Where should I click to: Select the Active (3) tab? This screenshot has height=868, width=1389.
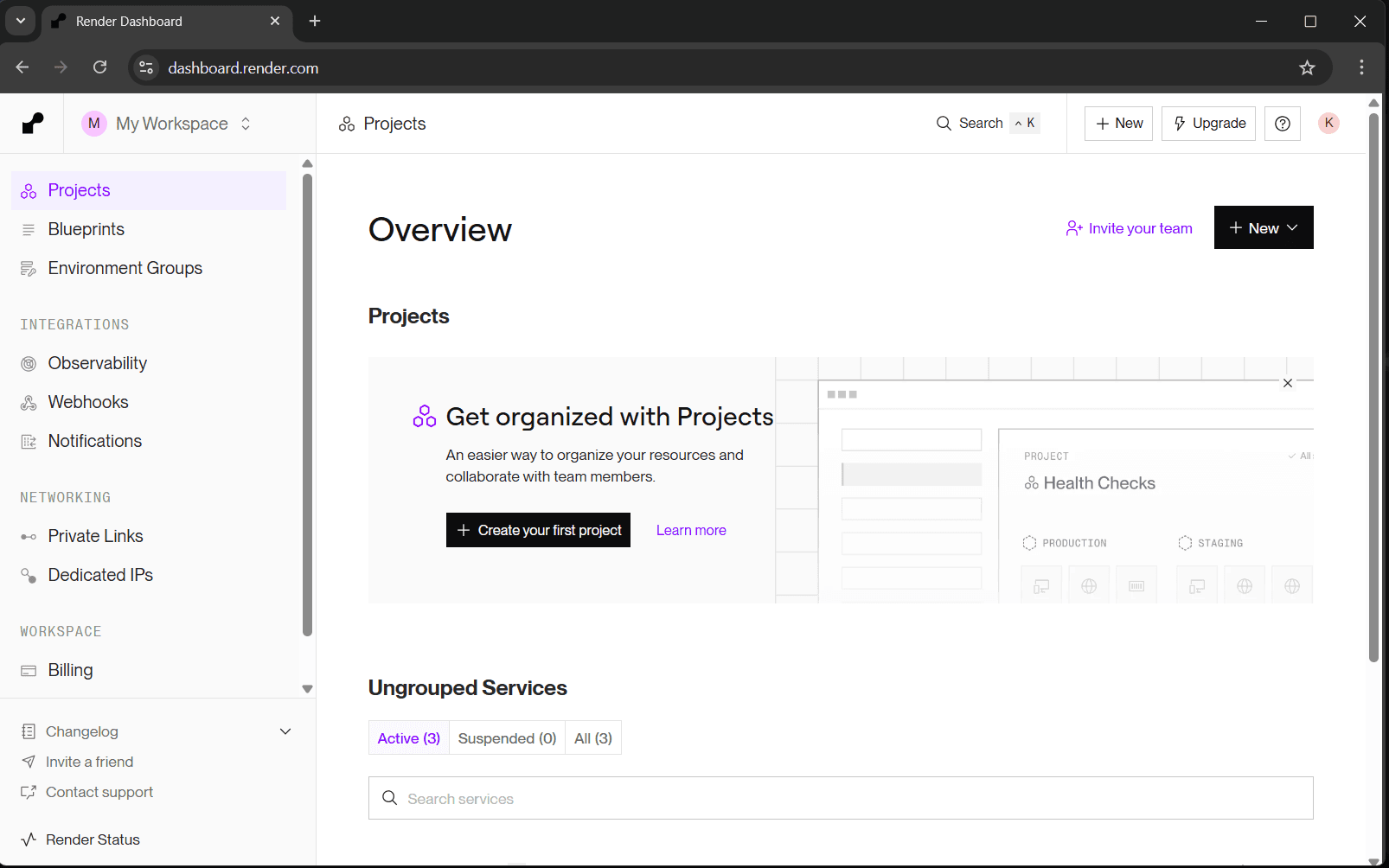point(409,738)
